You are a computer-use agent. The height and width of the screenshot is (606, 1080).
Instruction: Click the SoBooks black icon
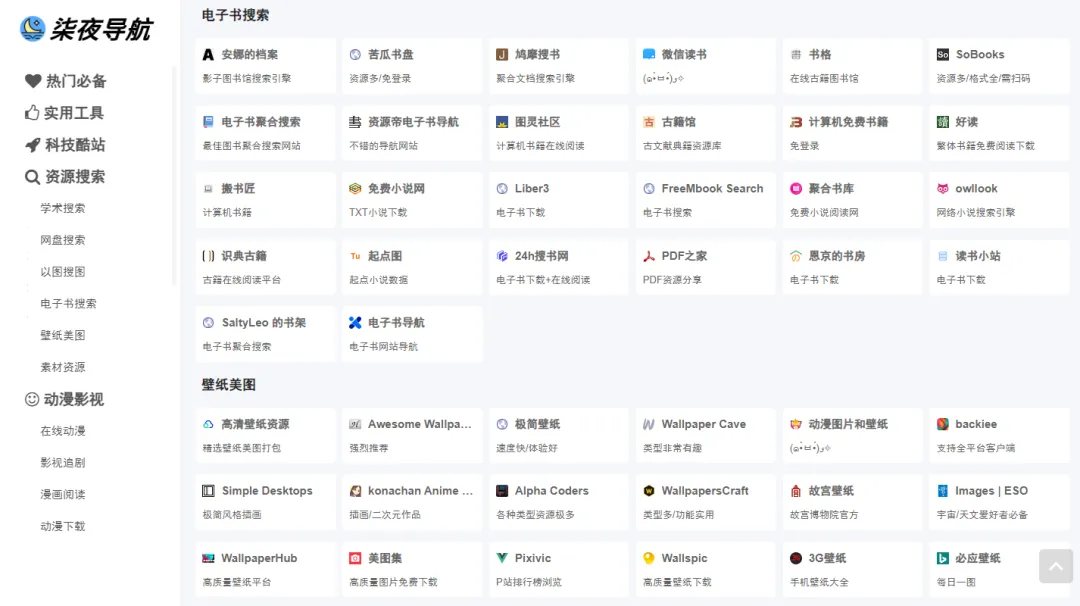tap(943, 54)
